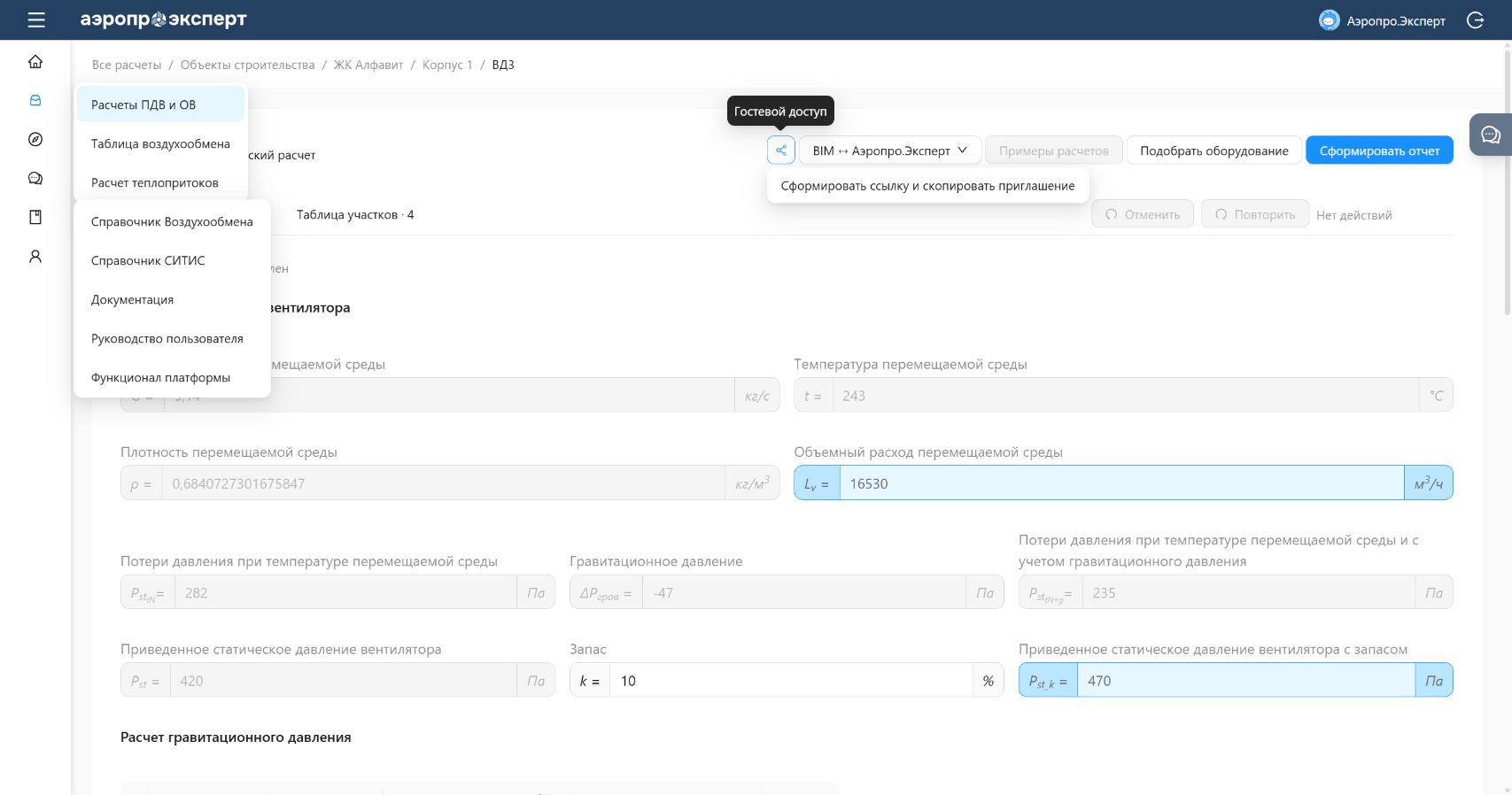This screenshot has height=795, width=1512.
Task: Go to Все расчеты breadcrumb
Action: click(127, 65)
